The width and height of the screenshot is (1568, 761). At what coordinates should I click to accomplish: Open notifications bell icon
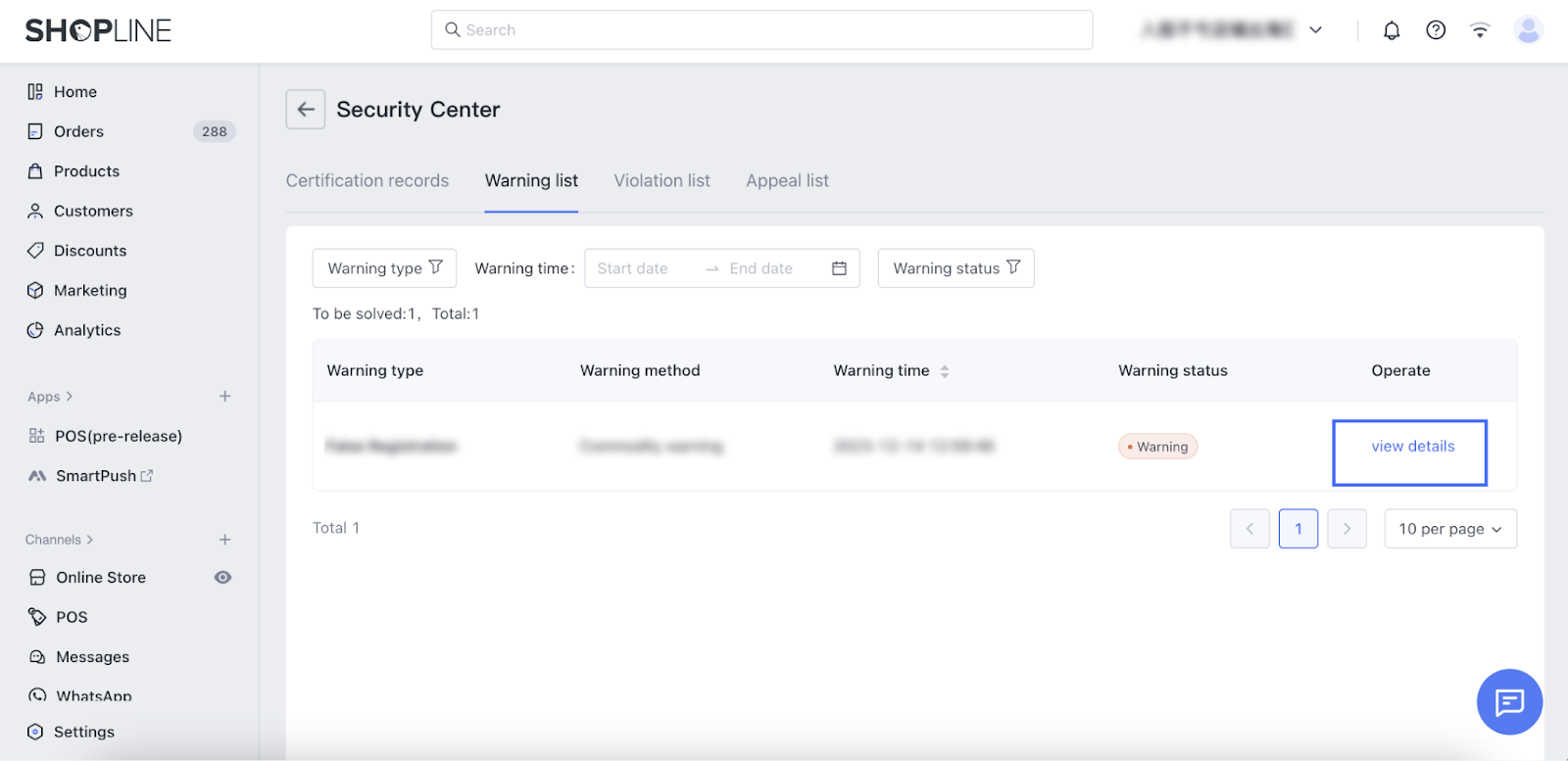point(1391,30)
